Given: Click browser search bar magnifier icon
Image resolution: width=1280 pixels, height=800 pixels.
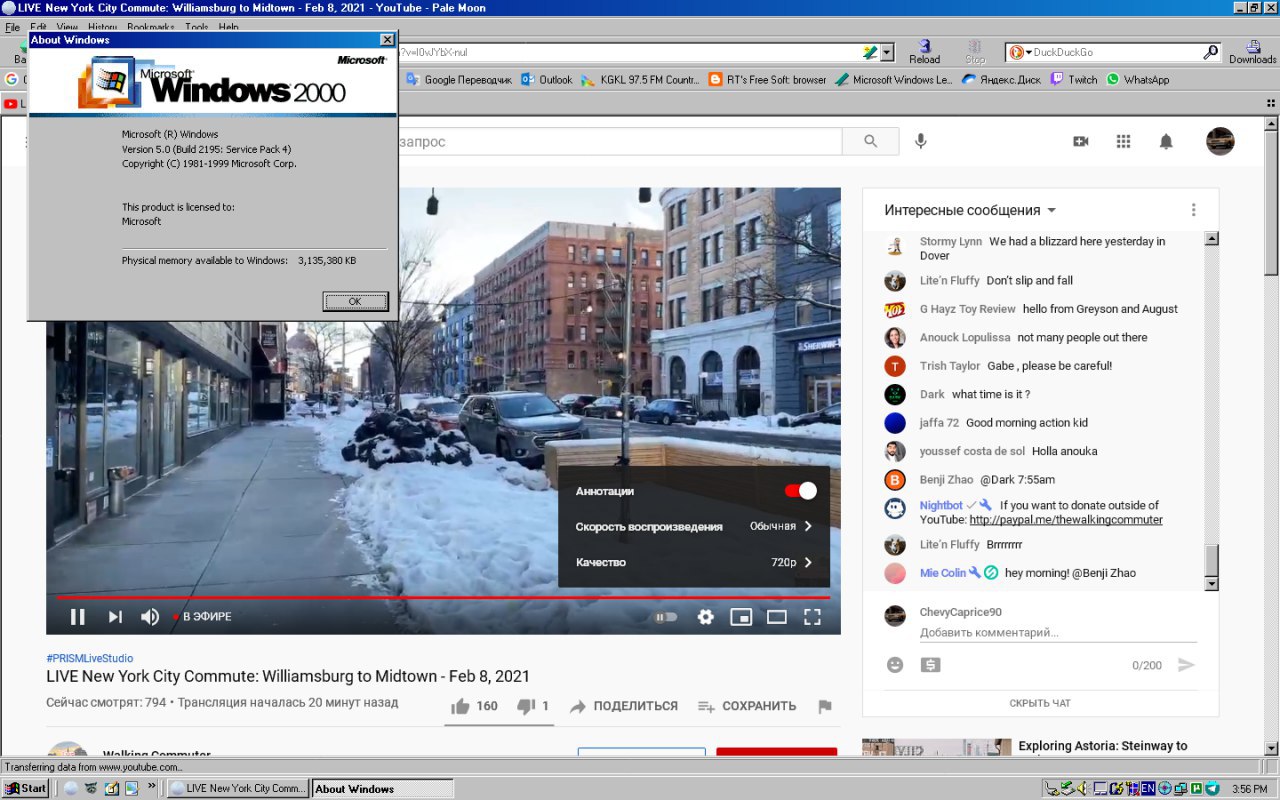Looking at the screenshot, I should click(x=1210, y=52).
